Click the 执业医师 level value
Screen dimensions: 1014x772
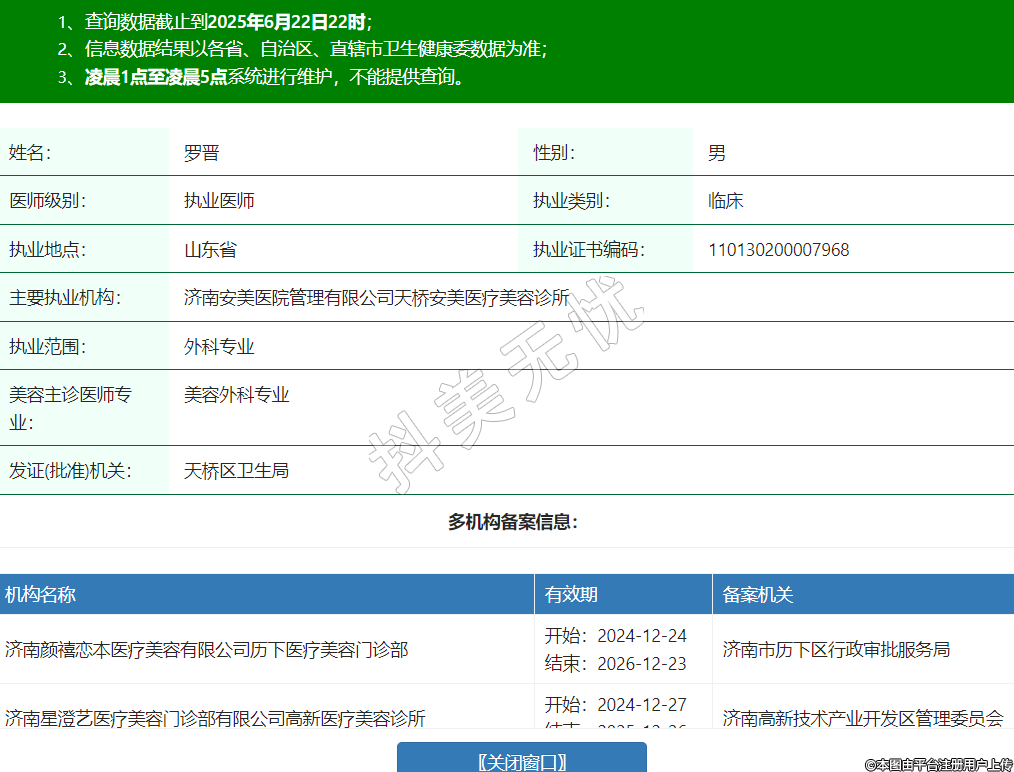coord(219,201)
